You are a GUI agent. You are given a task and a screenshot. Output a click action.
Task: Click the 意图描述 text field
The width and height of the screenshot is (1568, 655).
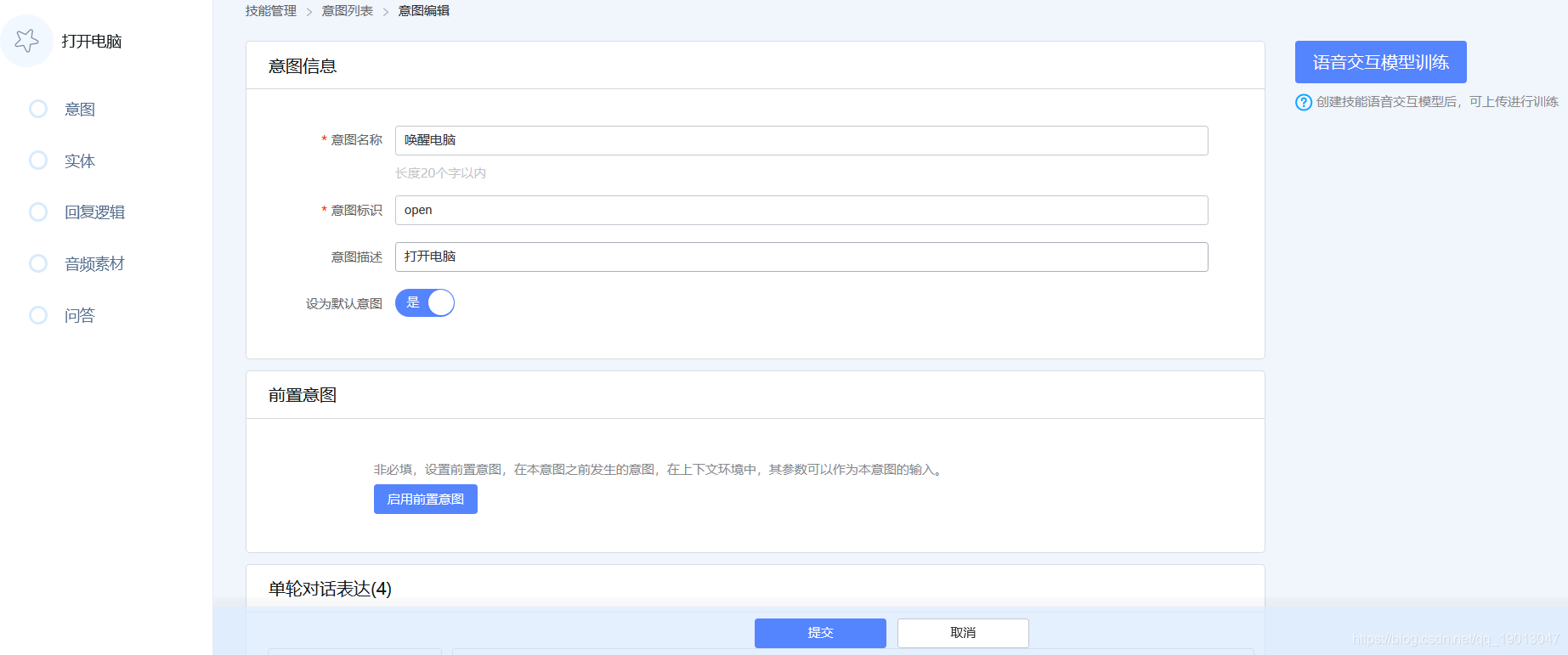(801, 257)
